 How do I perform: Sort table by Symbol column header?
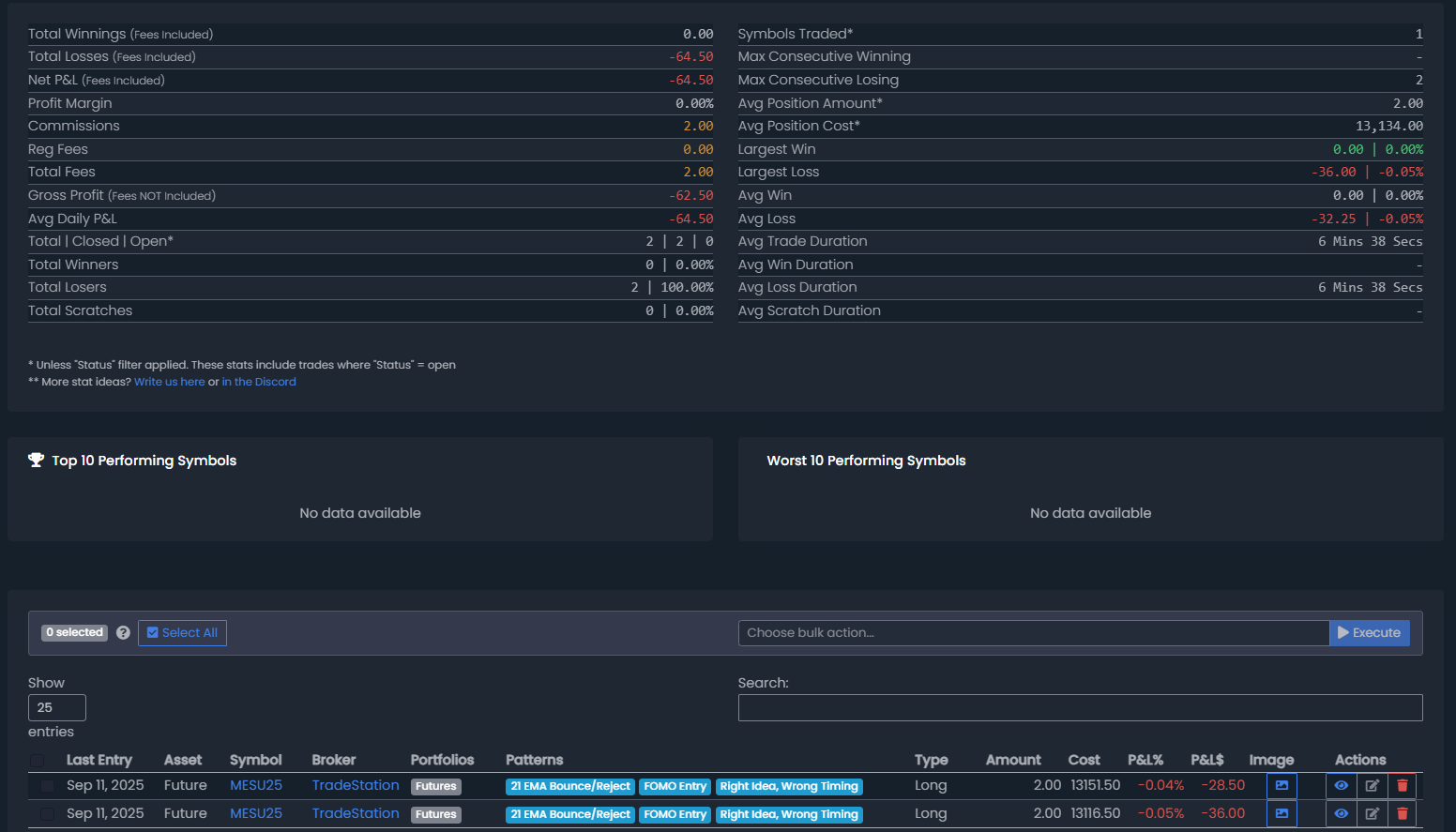[255, 760]
